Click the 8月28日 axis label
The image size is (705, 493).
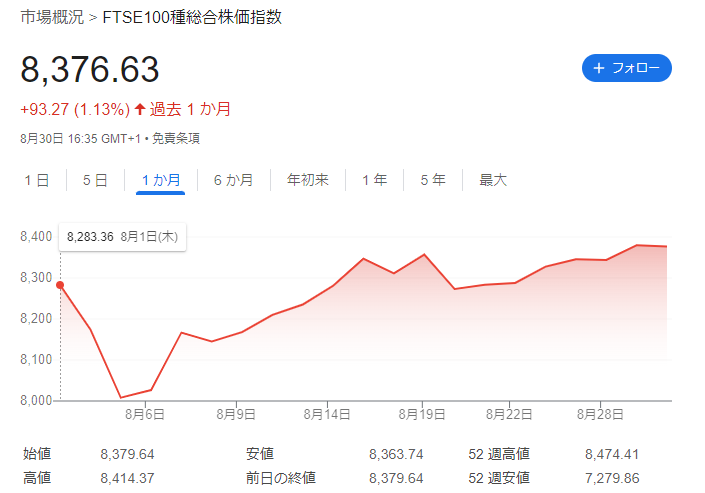click(600, 414)
